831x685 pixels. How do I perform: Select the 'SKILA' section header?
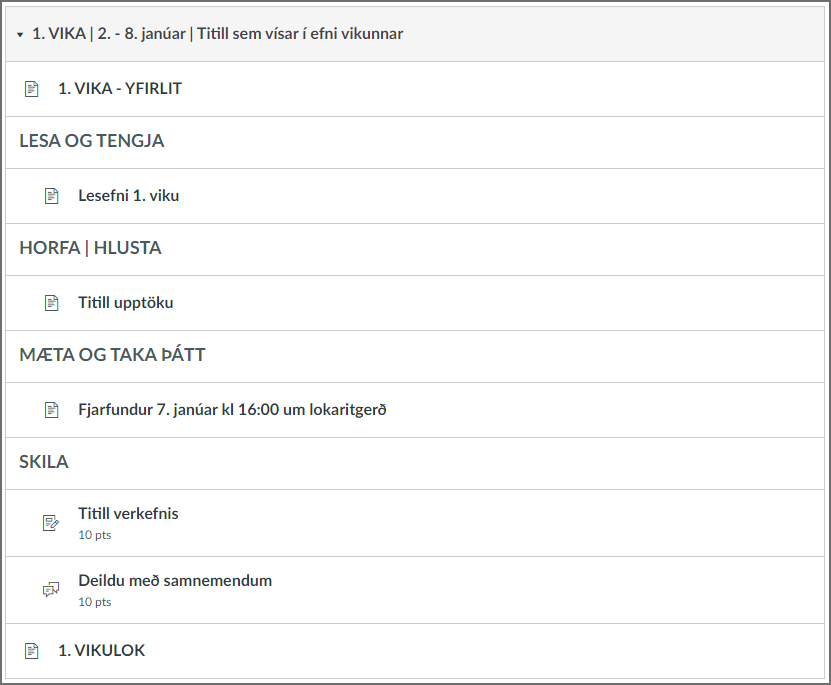coord(44,462)
